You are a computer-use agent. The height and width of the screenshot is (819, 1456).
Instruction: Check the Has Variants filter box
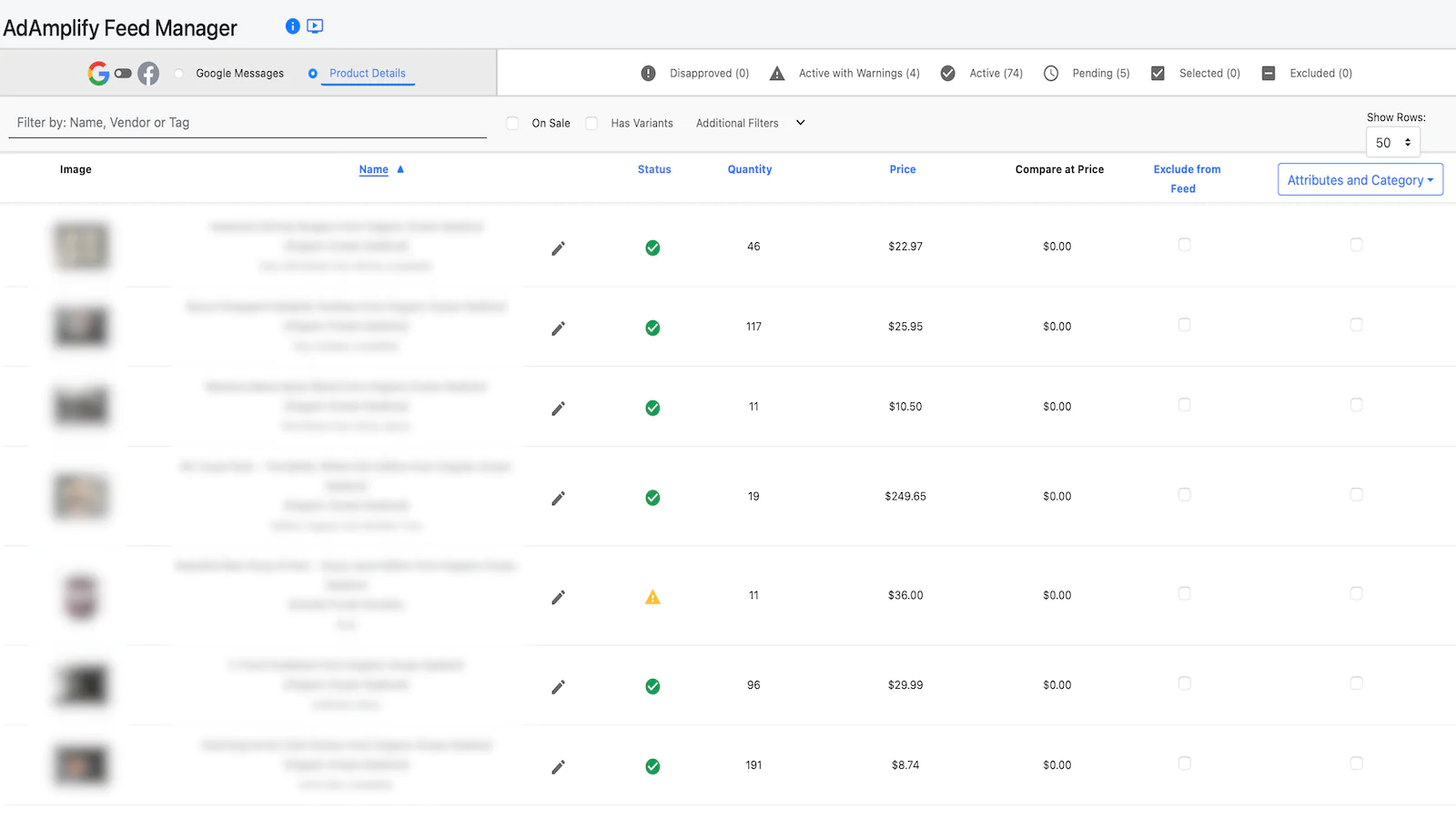click(591, 123)
